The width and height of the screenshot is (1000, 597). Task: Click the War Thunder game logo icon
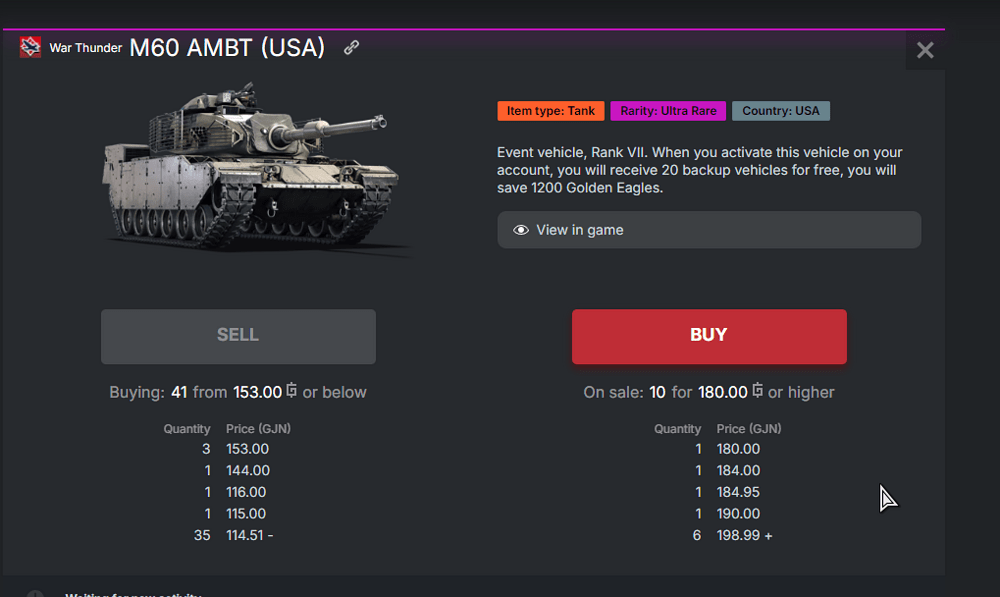point(30,47)
